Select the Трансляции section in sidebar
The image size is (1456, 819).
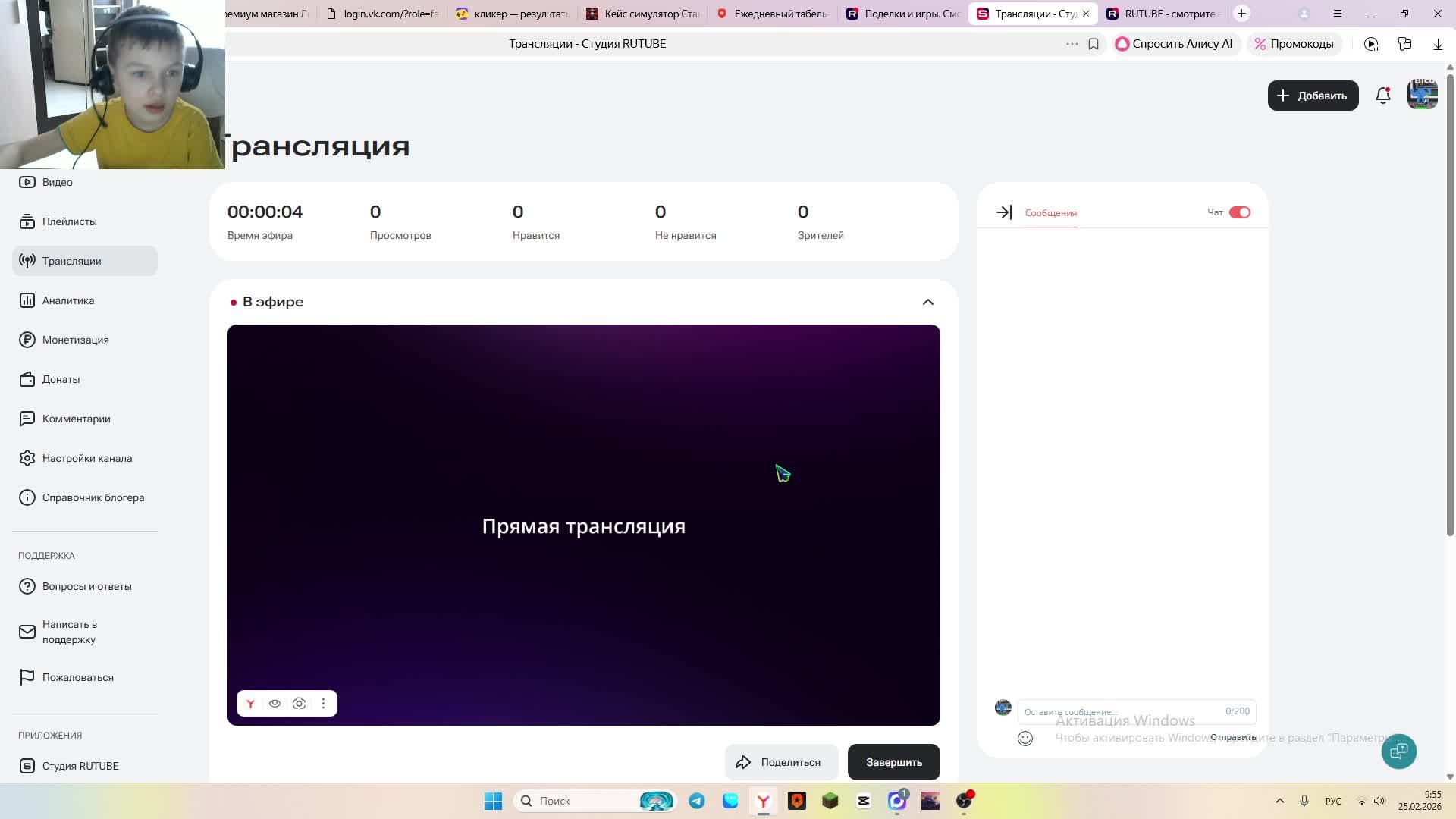coord(72,261)
